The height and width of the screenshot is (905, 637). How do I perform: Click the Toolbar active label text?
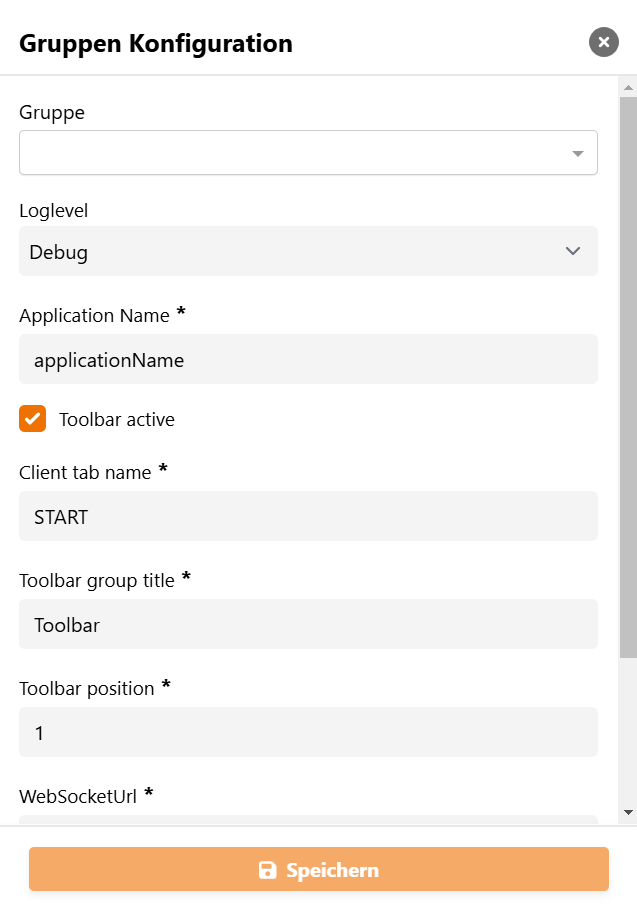click(117, 420)
